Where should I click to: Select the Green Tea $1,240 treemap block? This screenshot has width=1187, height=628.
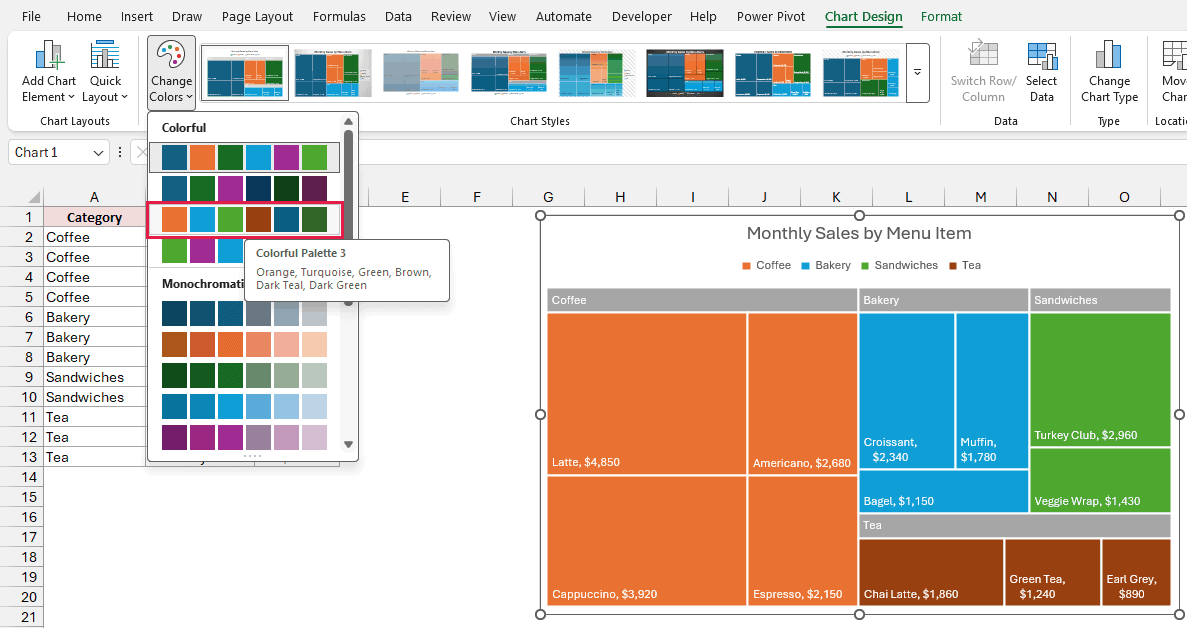point(1052,571)
